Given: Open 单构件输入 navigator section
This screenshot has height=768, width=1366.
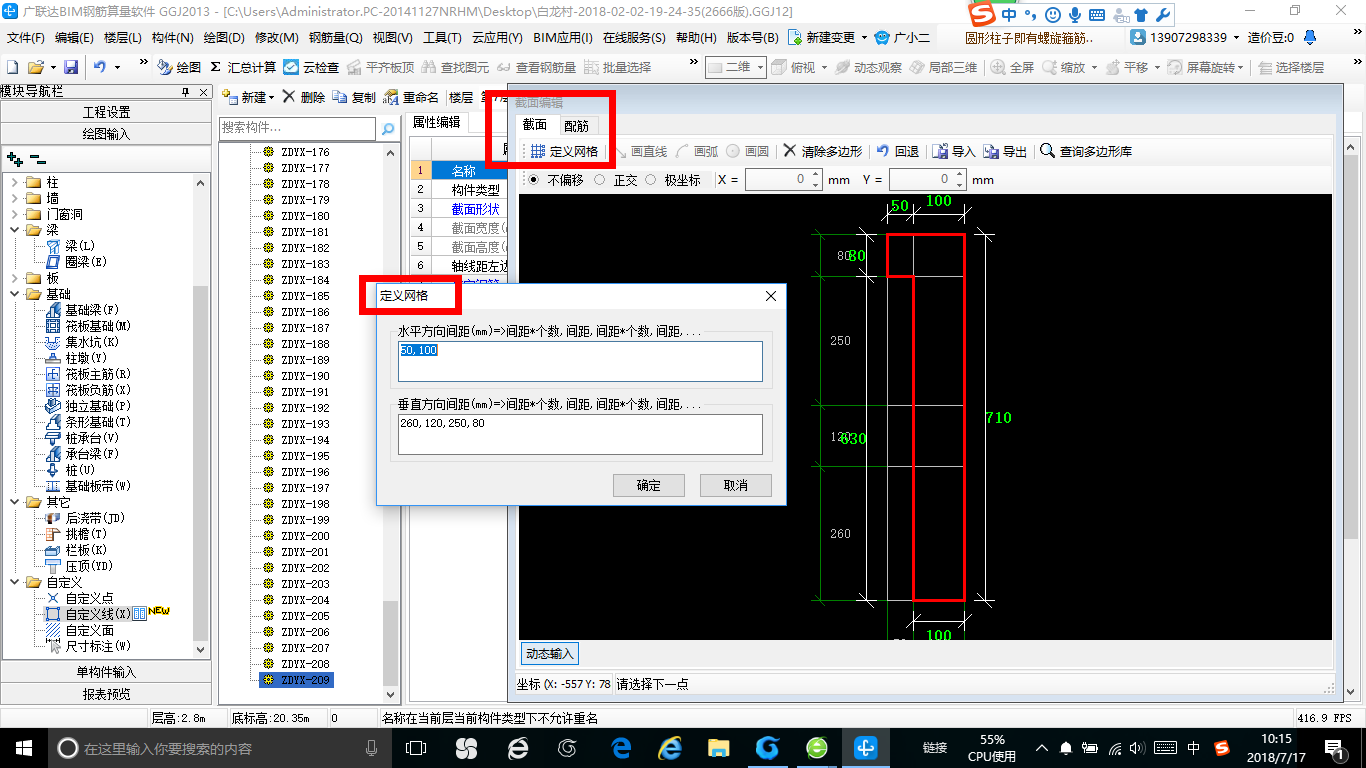Looking at the screenshot, I should [106, 672].
